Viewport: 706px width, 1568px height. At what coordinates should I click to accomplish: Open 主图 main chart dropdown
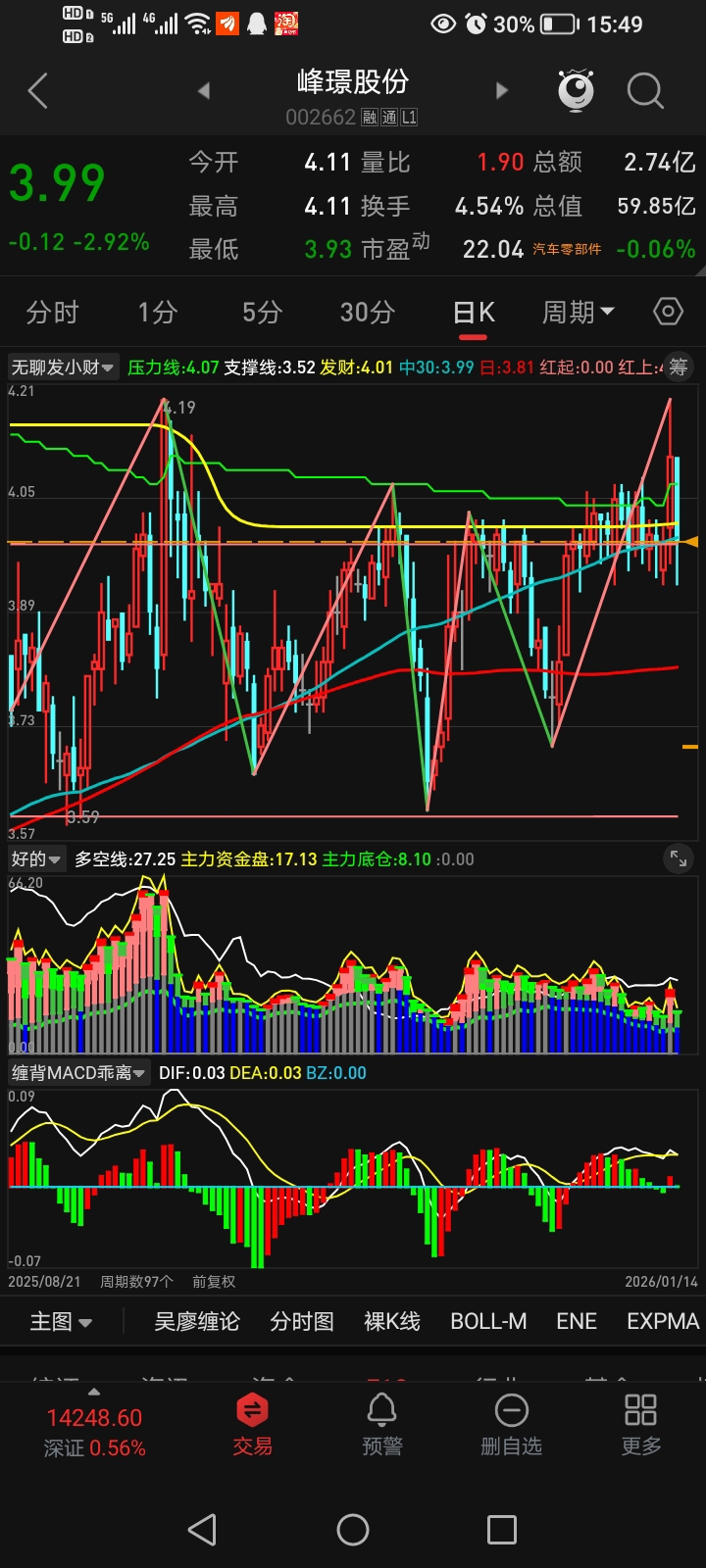click(x=61, y=1321)
